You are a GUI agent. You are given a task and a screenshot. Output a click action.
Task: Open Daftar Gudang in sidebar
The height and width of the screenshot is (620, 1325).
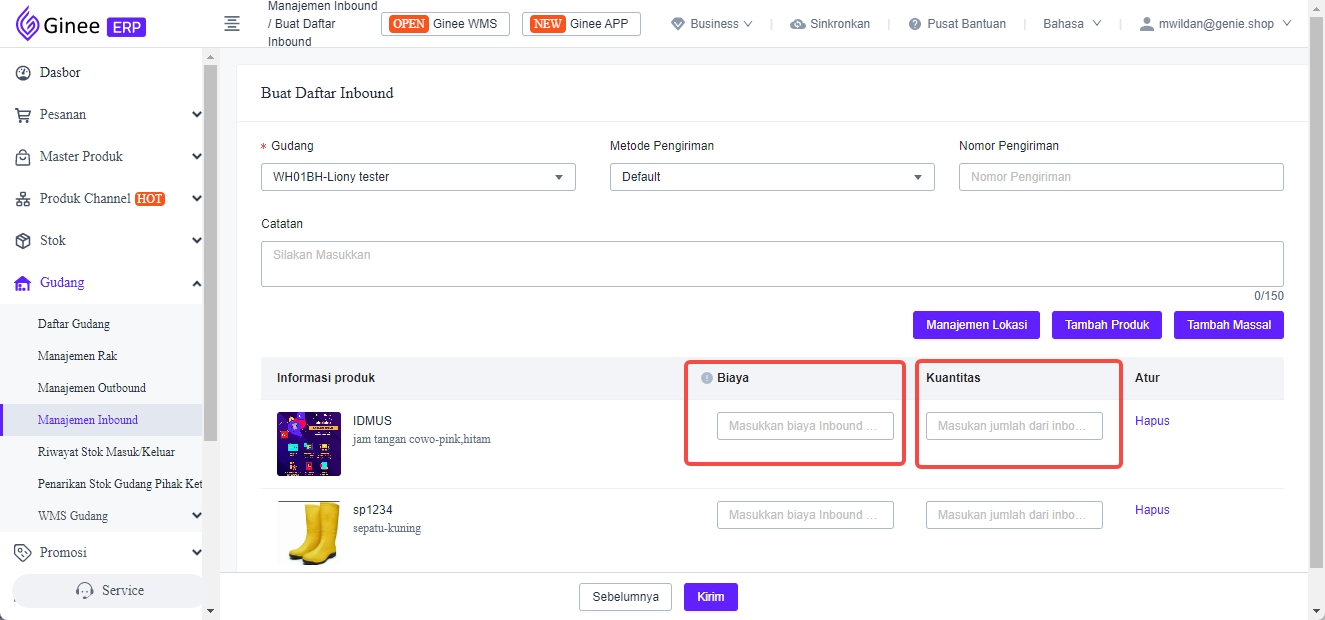[x=74, y=324]
